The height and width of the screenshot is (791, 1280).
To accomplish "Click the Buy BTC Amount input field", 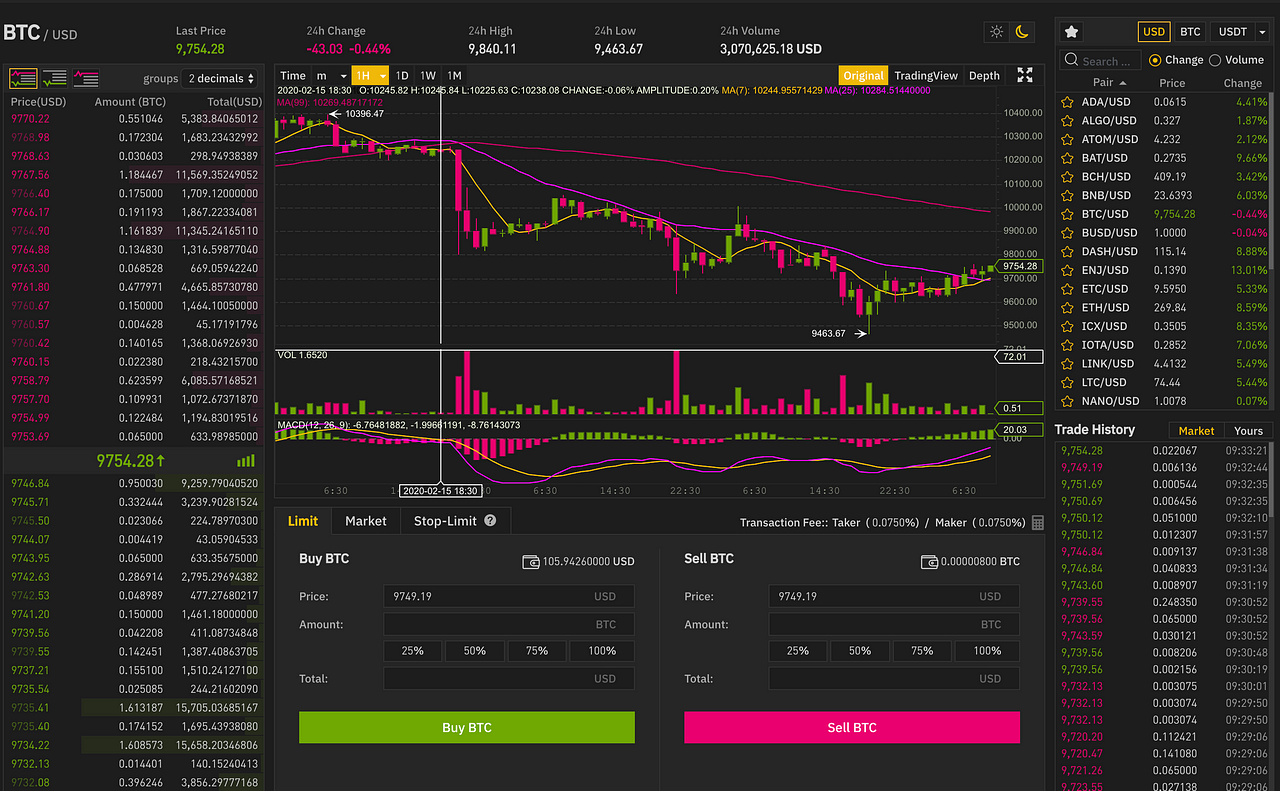I will [x=509, y=624].
